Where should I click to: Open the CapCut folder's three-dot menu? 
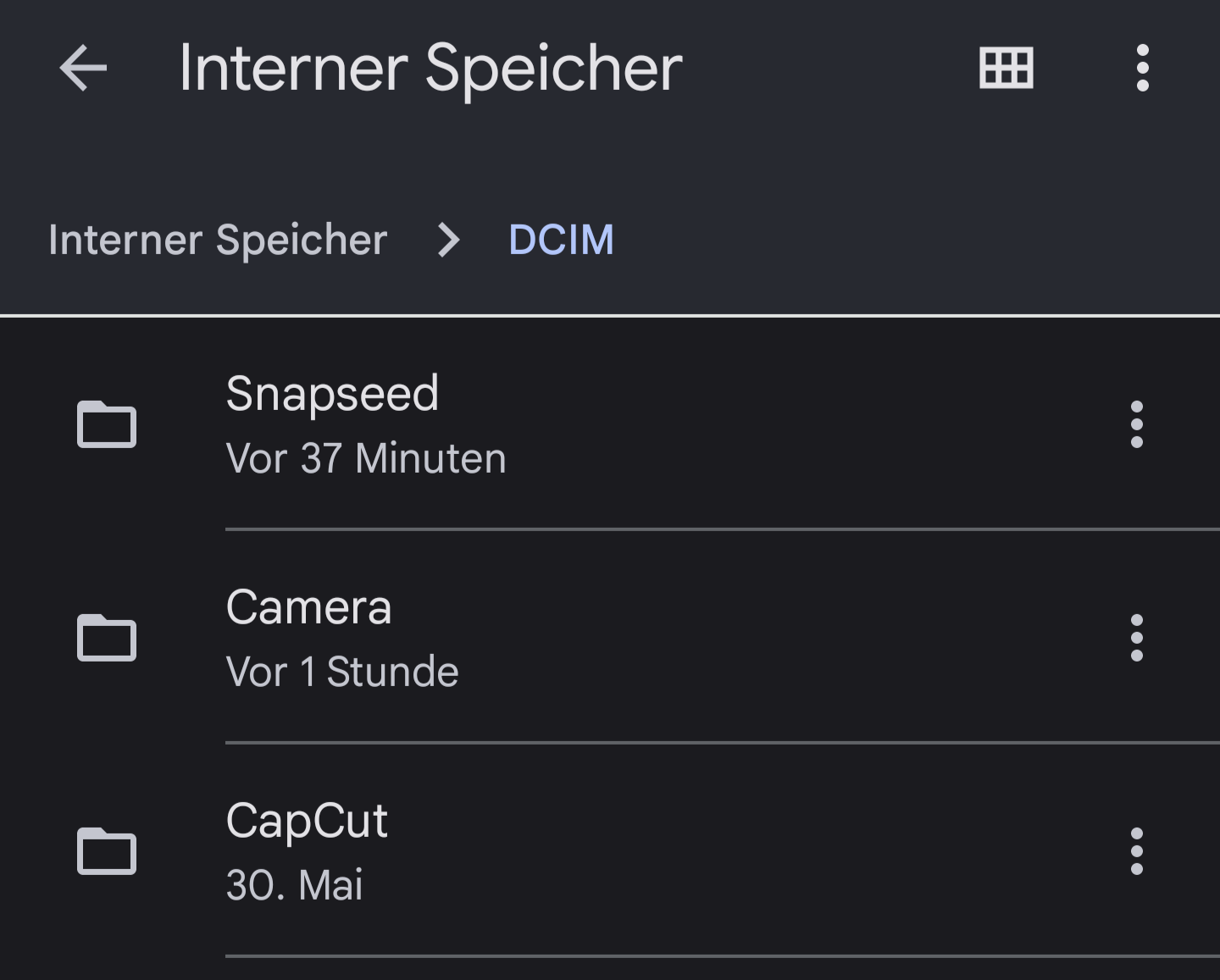[x=1136, y=851]
